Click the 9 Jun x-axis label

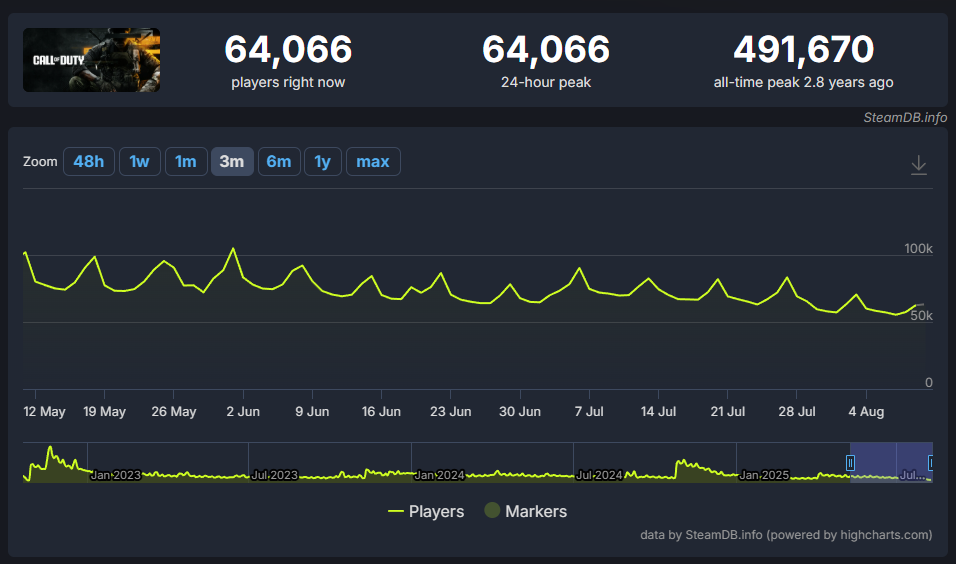tap(312, 412)
